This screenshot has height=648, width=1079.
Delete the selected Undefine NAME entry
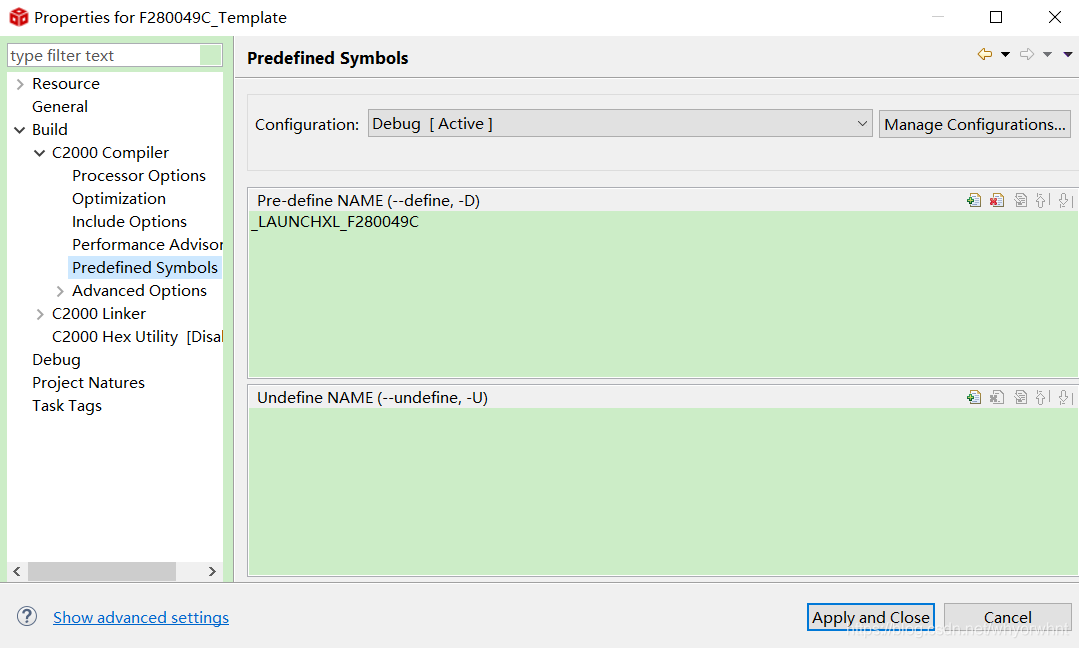(996, 397)
